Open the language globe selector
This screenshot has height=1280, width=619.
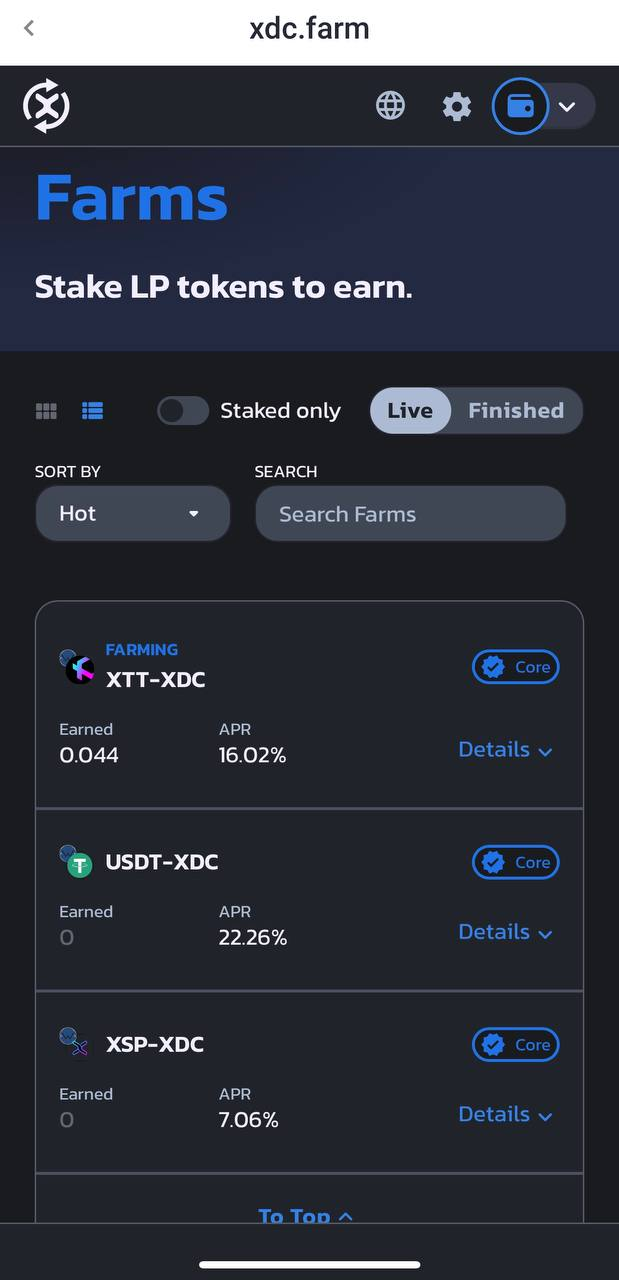click(x=390, y=106)
